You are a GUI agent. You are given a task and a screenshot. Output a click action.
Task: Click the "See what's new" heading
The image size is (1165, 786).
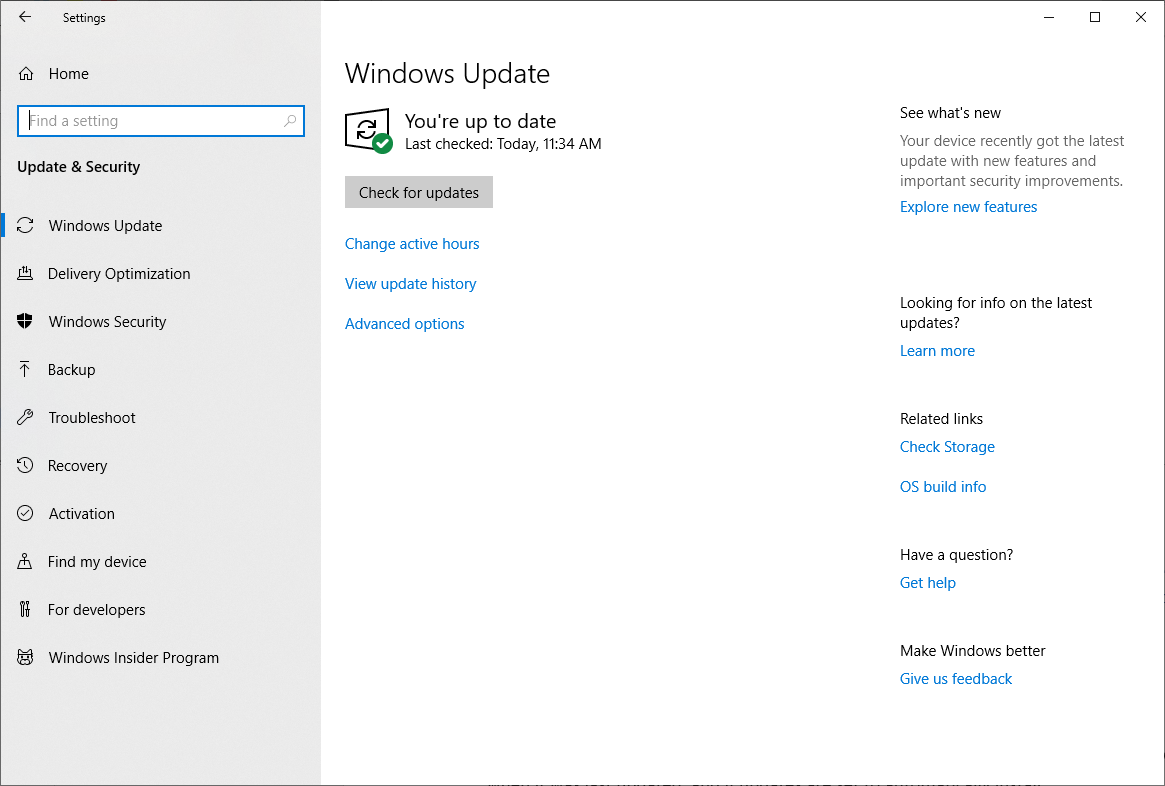click(x=950, y=113)
